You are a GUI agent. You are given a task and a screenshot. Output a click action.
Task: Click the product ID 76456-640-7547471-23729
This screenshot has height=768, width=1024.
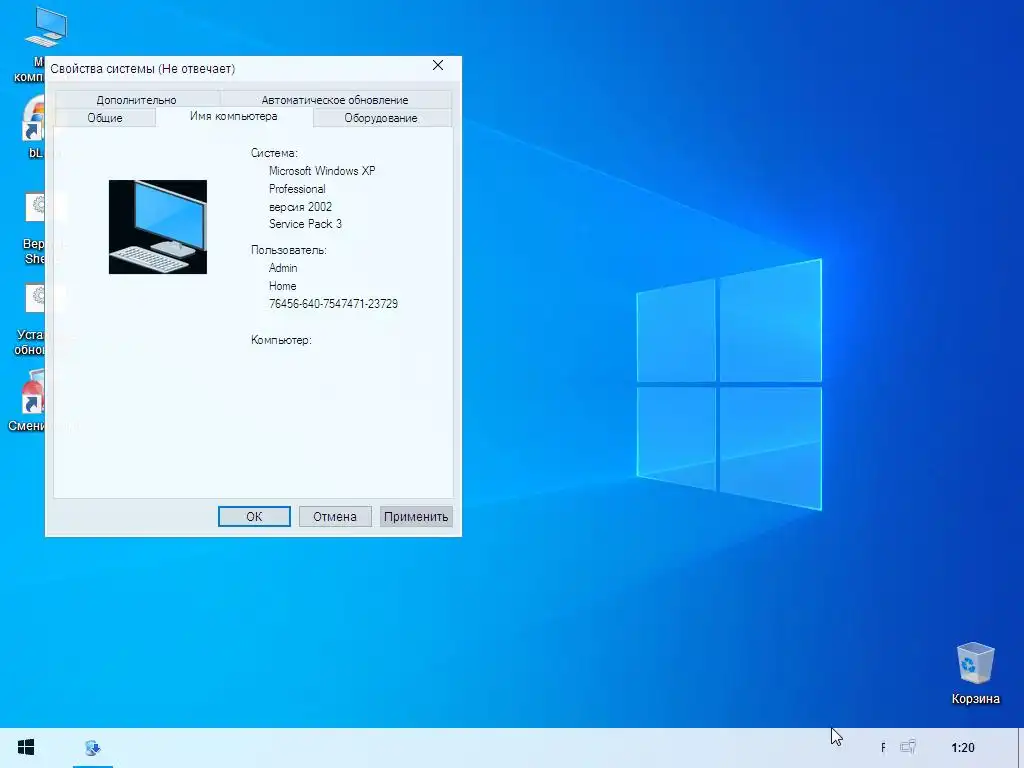[x=333, y=304]
